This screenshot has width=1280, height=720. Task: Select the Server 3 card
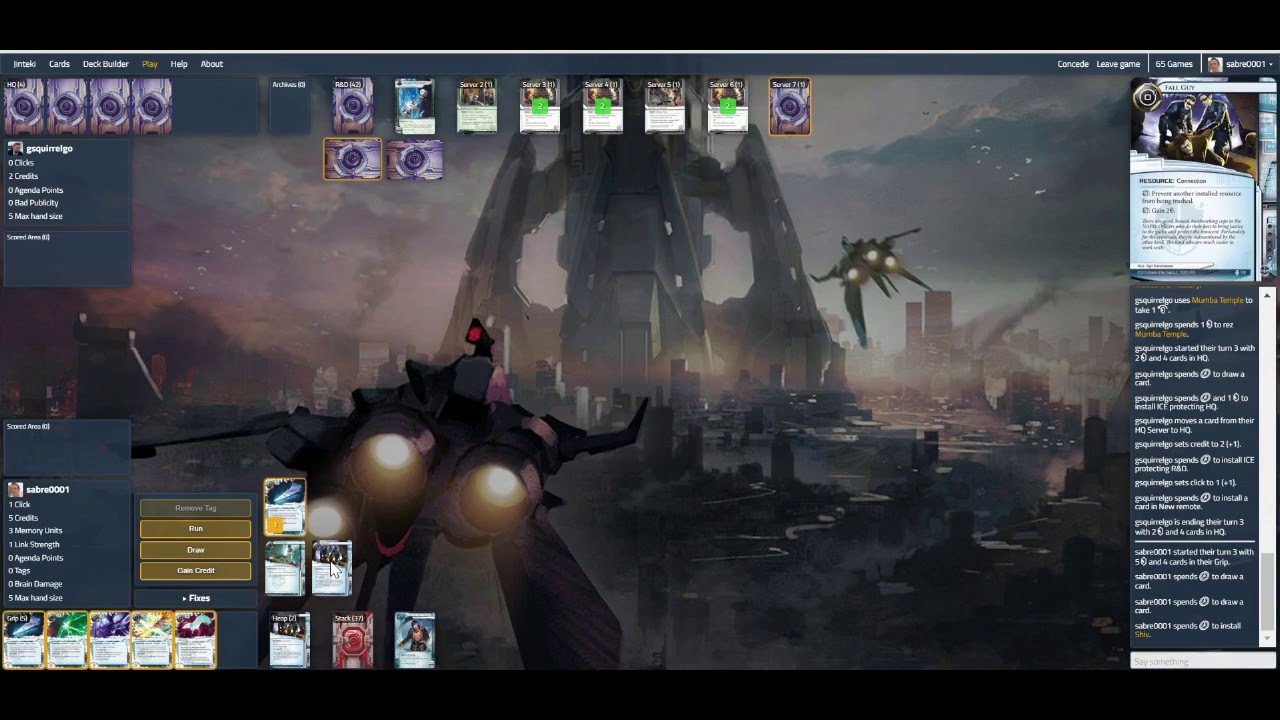click(x=539, y=107)
